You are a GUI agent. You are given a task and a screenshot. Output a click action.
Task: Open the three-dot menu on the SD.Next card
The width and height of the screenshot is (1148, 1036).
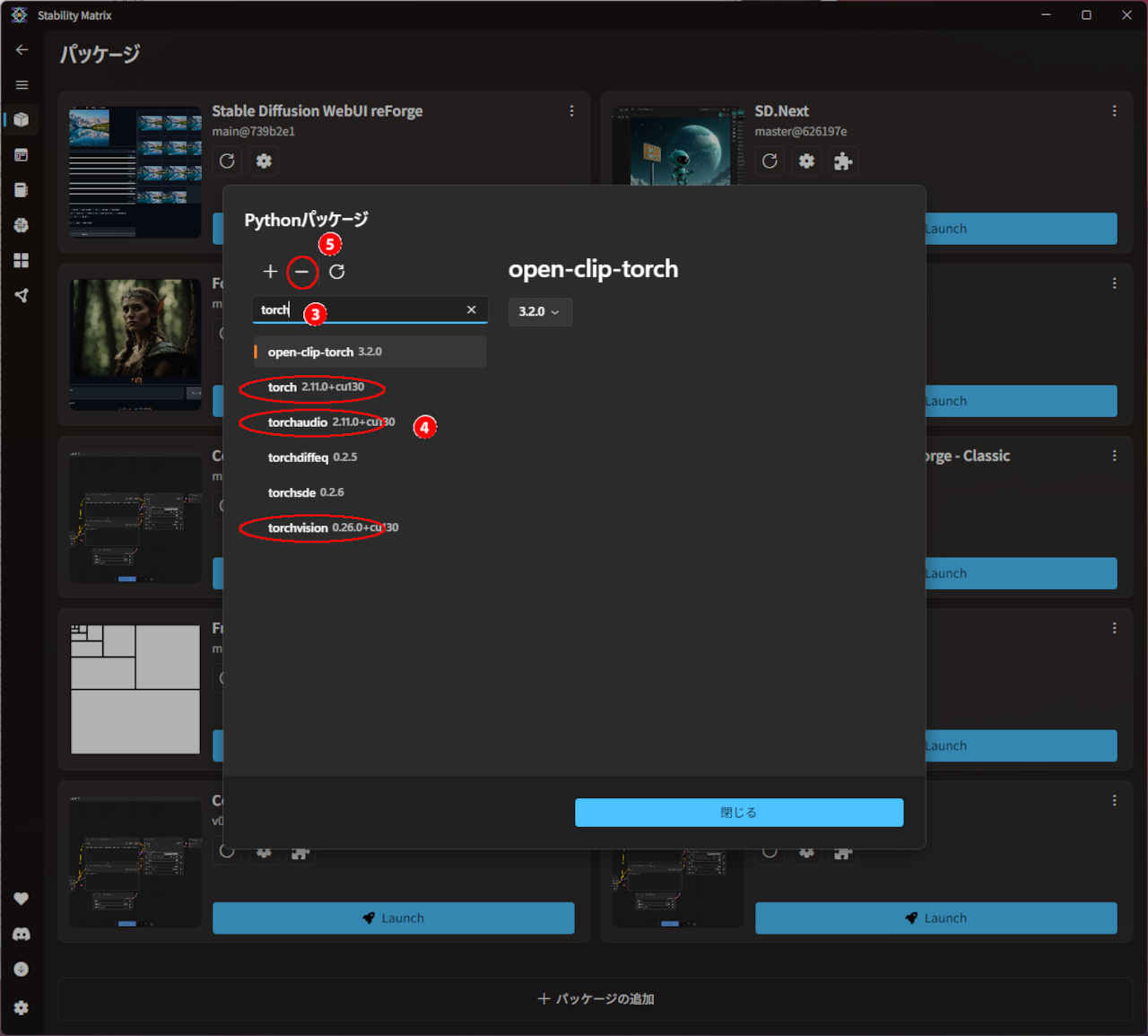(1114, 111)
